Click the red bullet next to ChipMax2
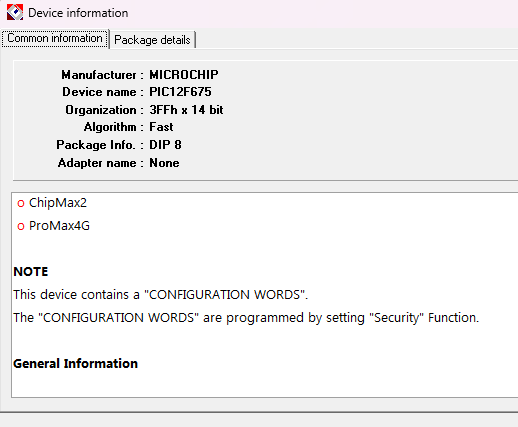The height and width of the screenshot is (427, 518). click(x=21, y=203)
